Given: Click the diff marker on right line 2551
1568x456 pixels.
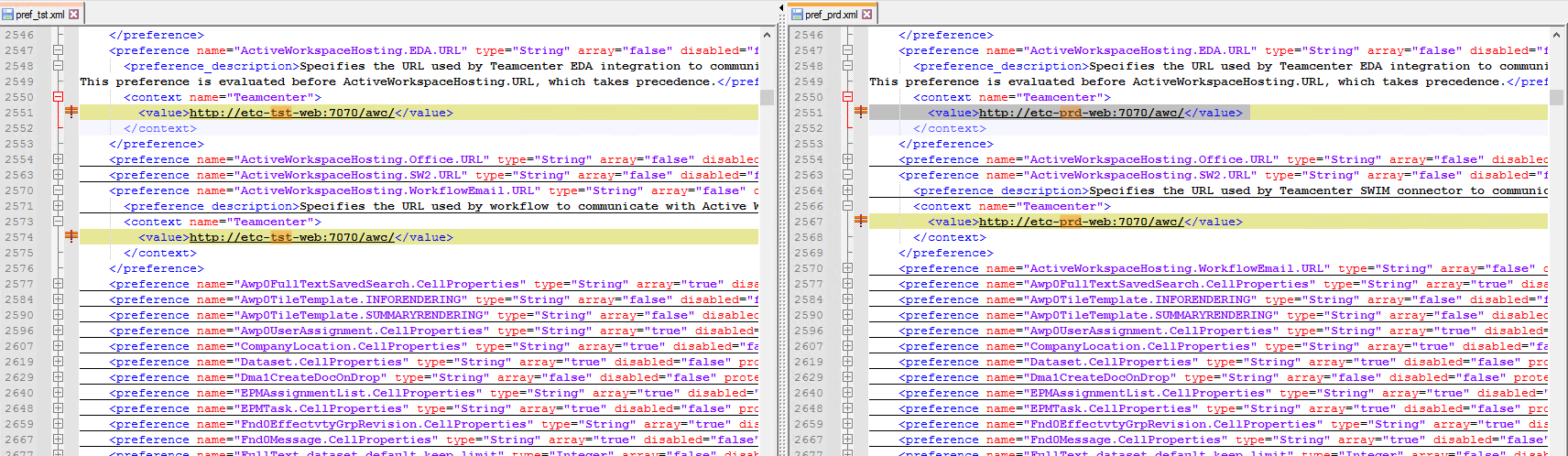Looking at the screenshot, I should pos(861,112).
